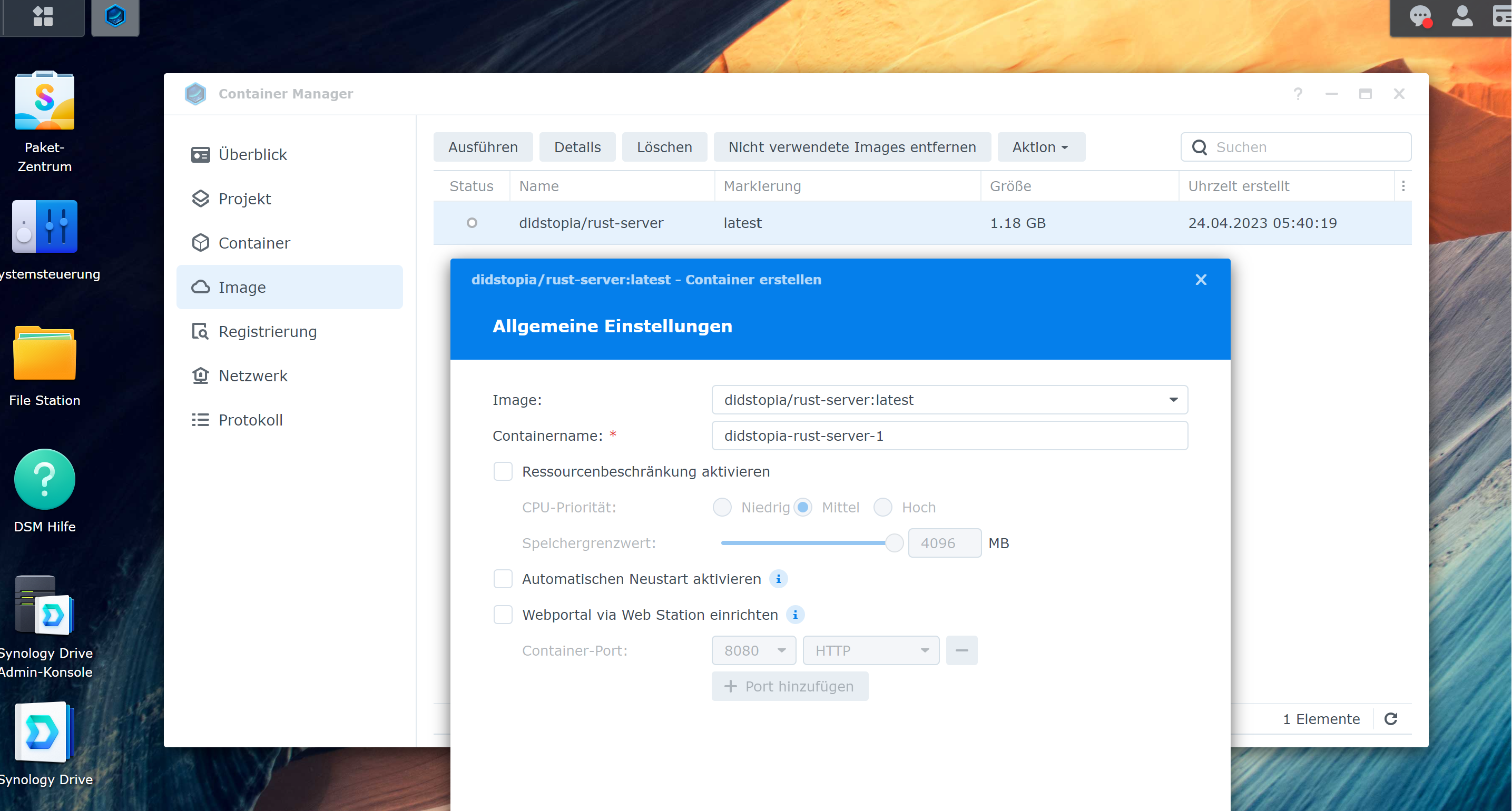Sort by the Name column header

(x=612, y=186)
